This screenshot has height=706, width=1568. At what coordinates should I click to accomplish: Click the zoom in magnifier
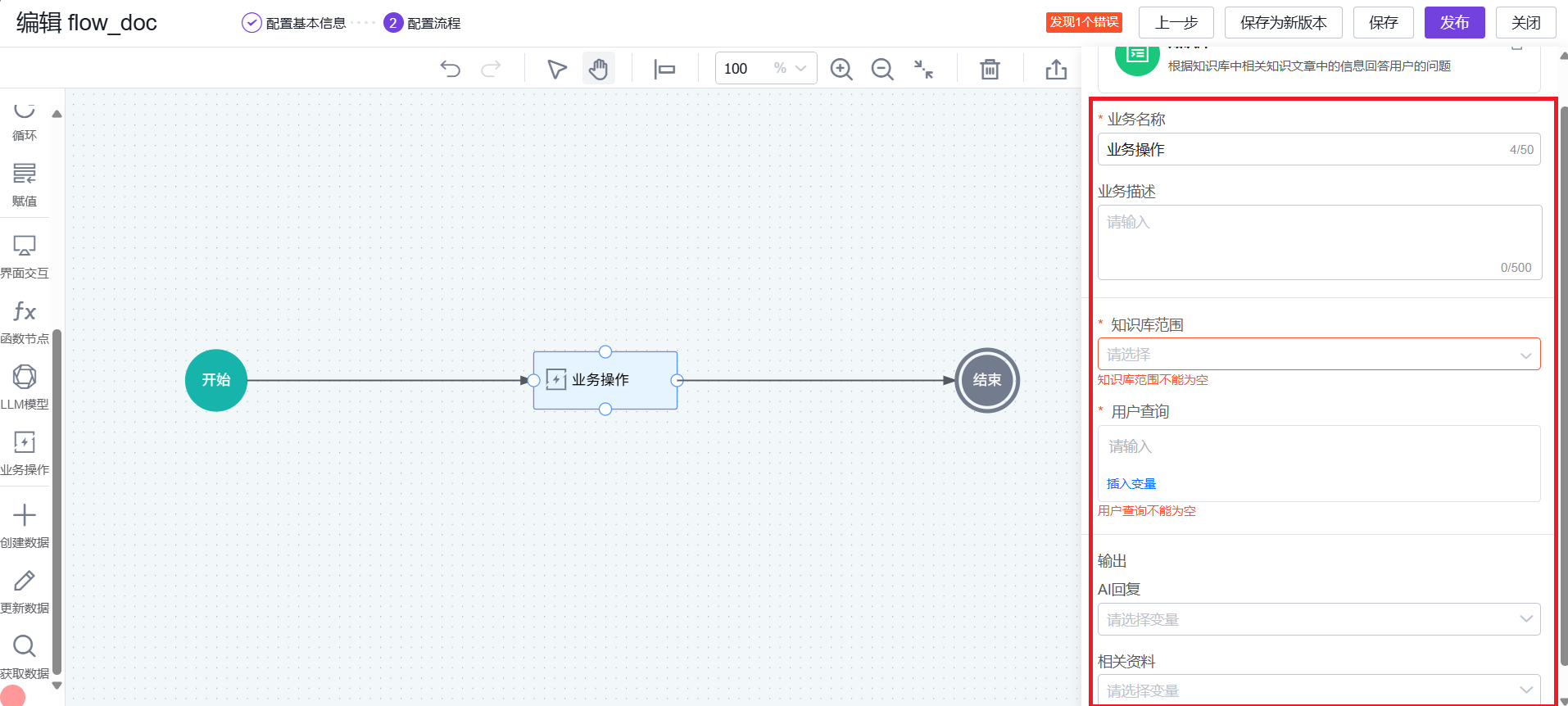click(841, 69)
